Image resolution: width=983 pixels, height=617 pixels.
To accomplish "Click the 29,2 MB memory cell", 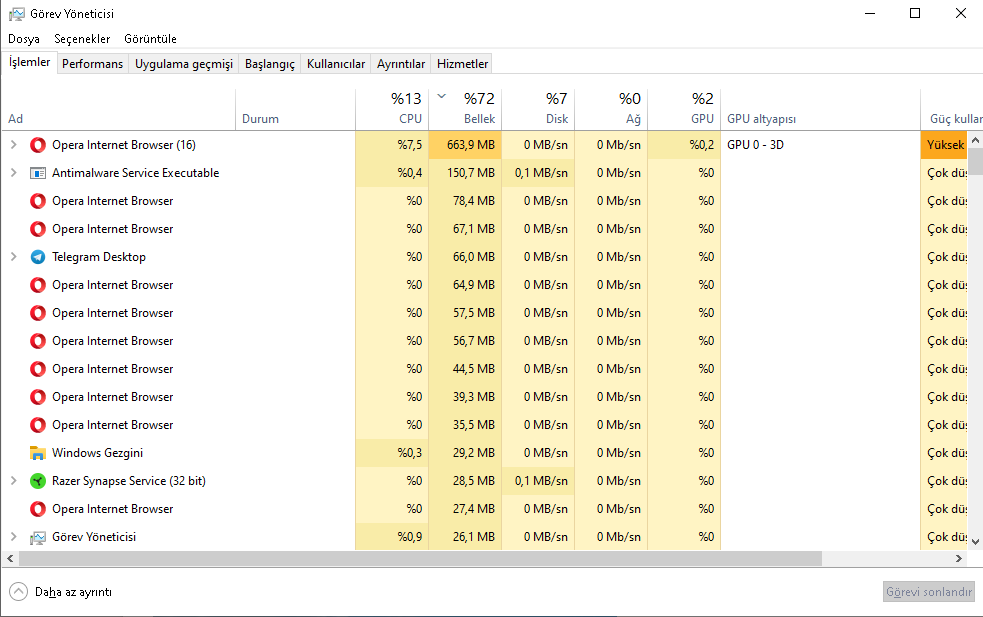I will point(465,453).
